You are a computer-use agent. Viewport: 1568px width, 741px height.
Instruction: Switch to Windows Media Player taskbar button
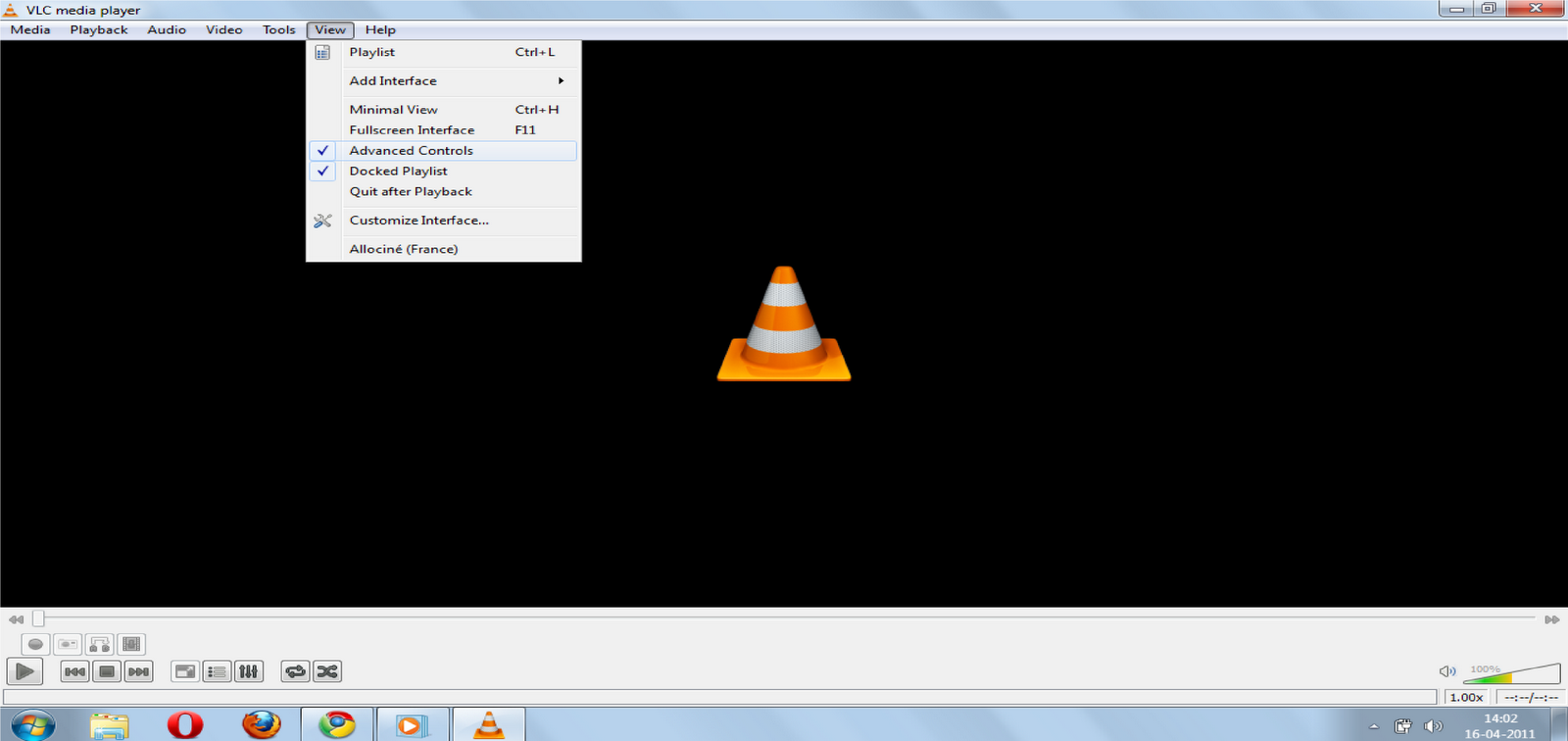413,725
